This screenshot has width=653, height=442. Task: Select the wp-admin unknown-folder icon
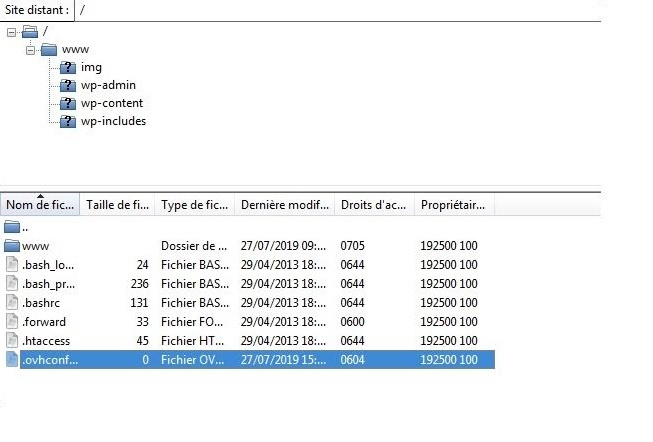click(x=68, y=85)
